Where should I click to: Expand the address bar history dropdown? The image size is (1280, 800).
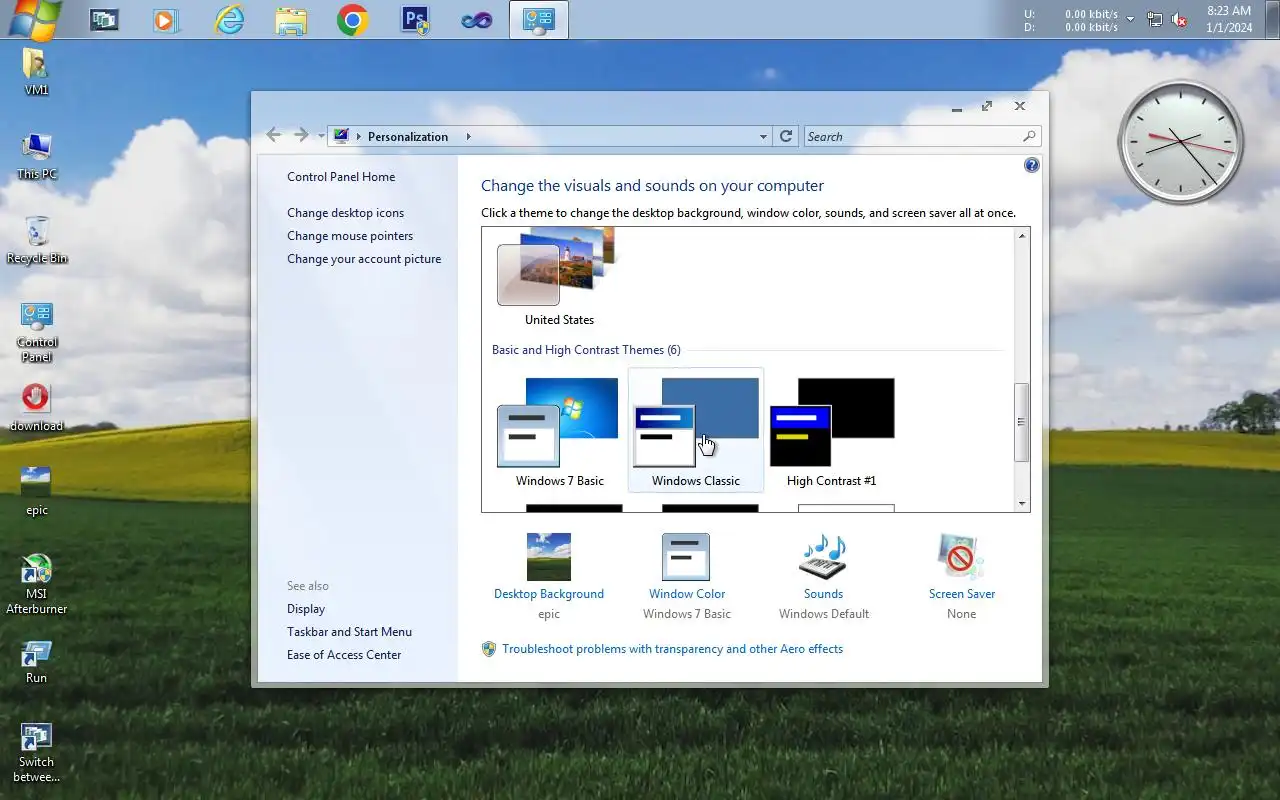[763, 136]
